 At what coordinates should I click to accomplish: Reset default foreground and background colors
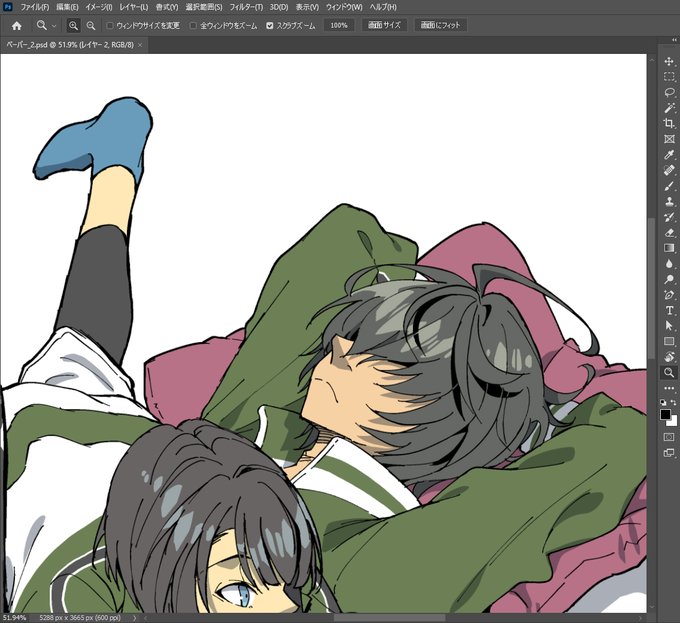click(x=663, y=402)
